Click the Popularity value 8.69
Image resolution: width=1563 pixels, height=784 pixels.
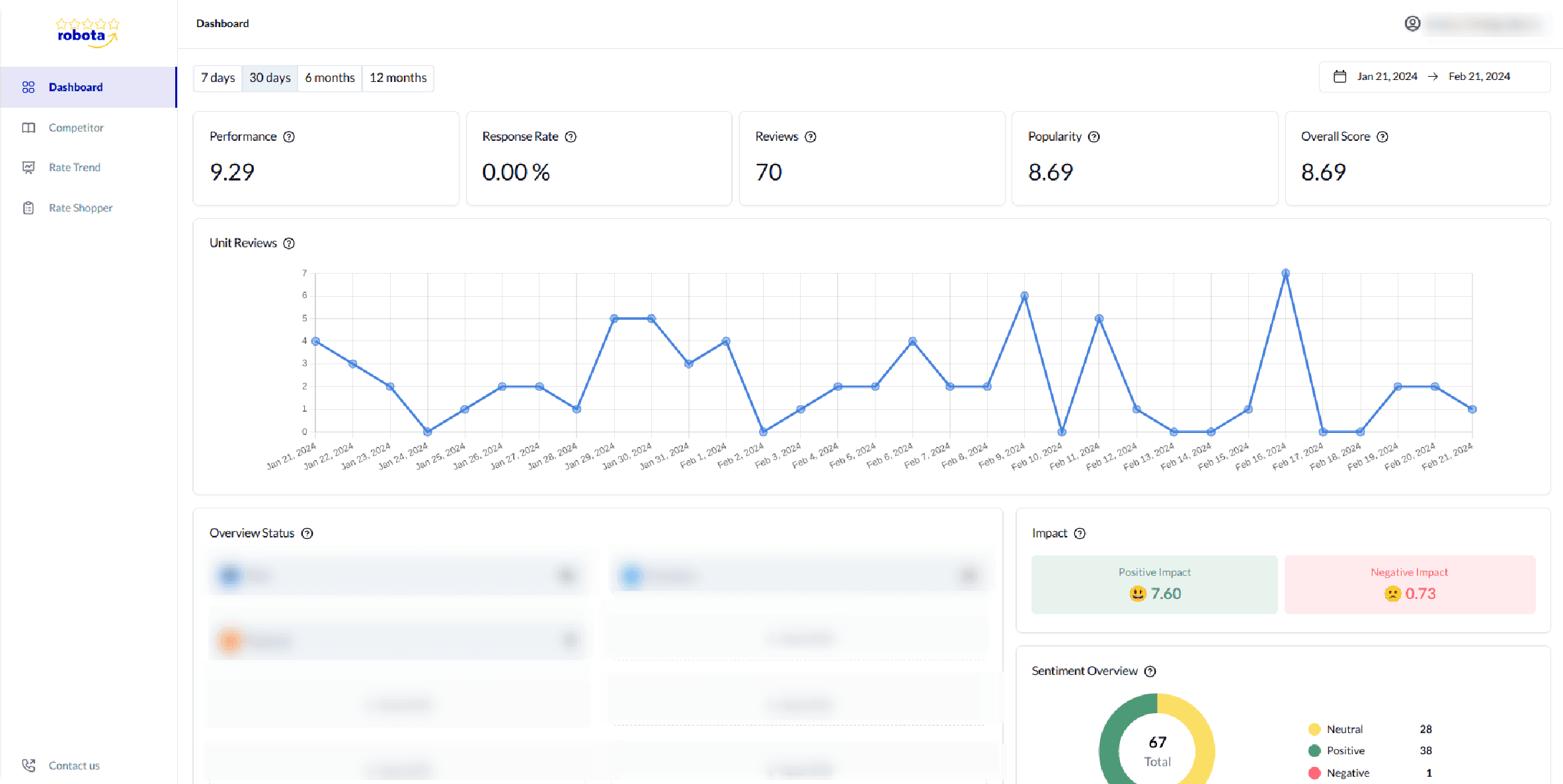1051,173
